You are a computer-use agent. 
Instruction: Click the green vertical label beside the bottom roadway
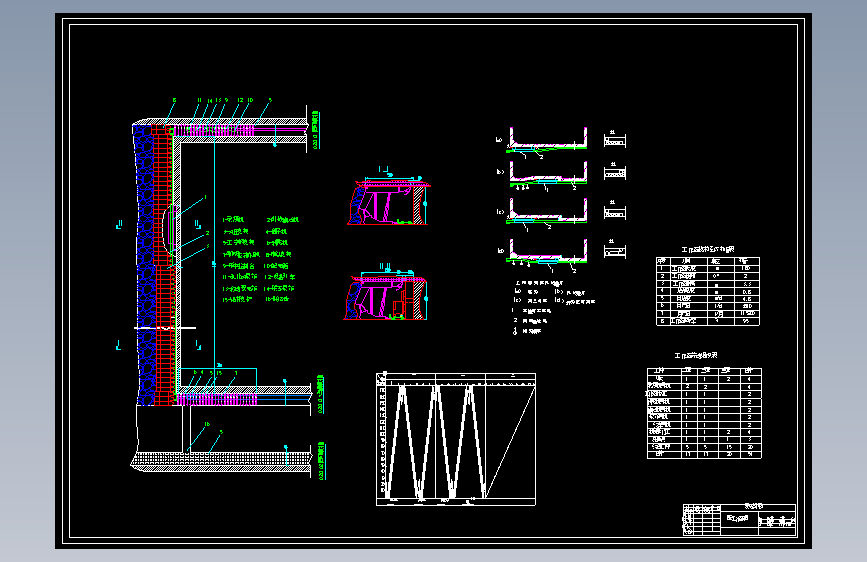pos(321,461)
